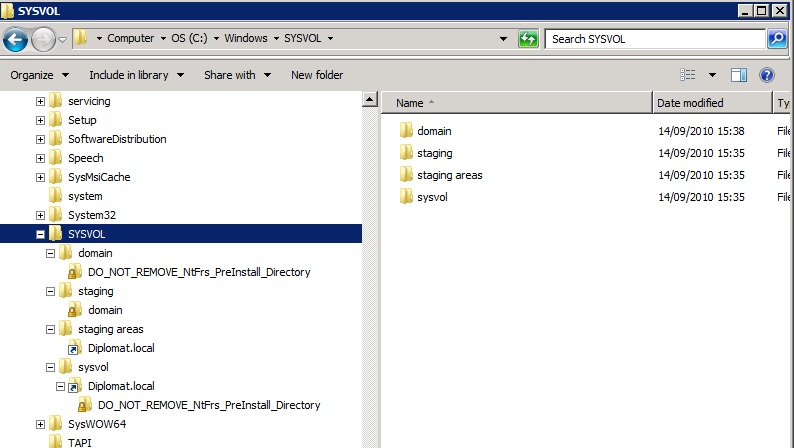Collapse the domain subfolder in tree

pos(50,253)
